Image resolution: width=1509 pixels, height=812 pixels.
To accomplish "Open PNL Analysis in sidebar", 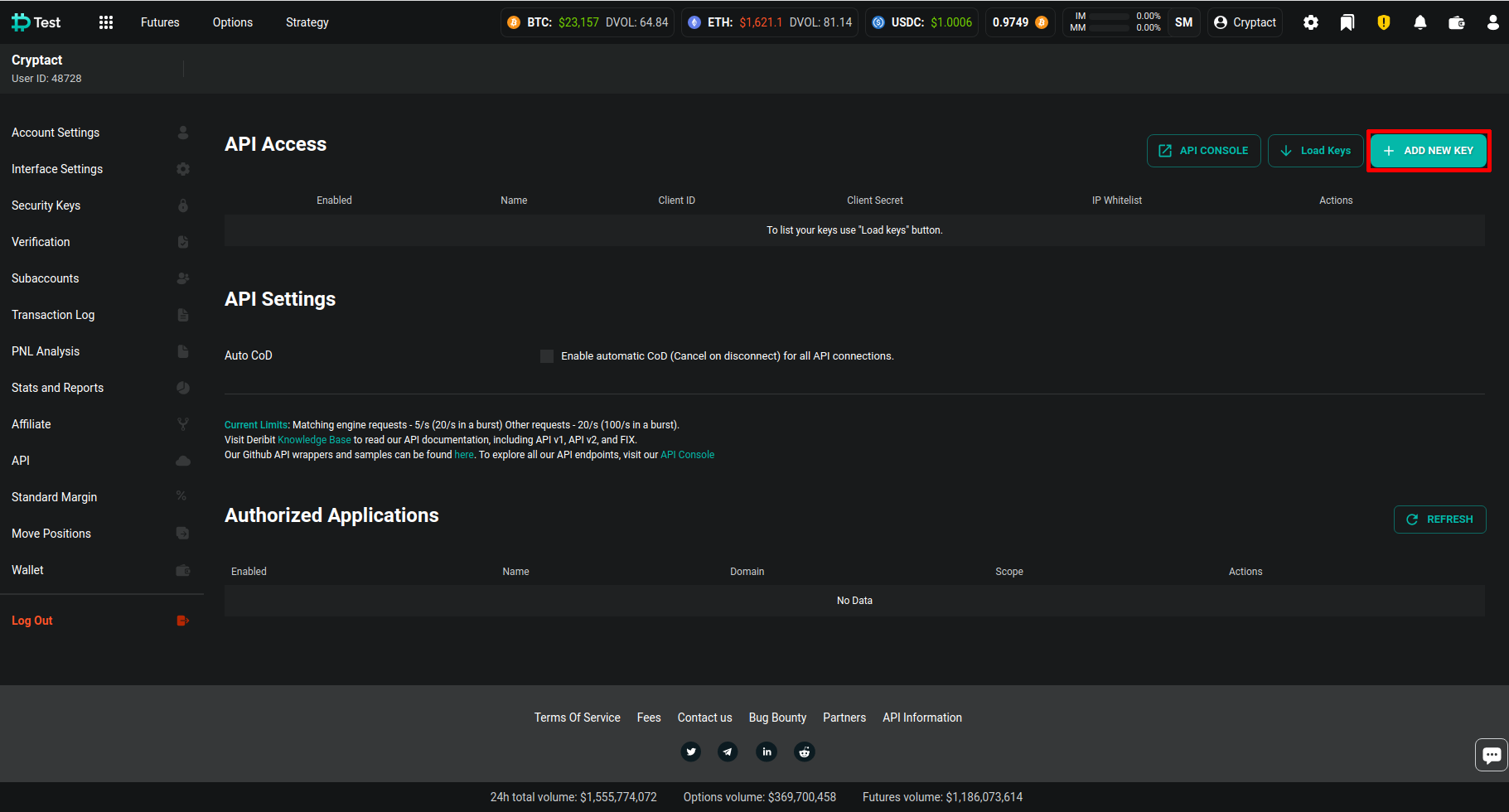I will 46,351.
